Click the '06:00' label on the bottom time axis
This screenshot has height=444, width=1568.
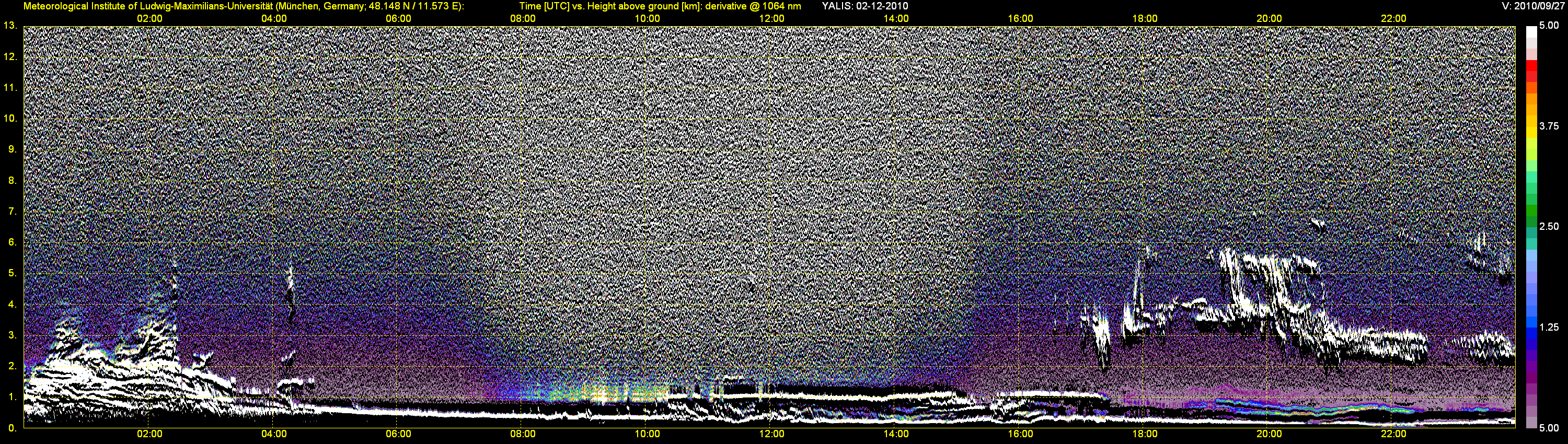[398, 434]
